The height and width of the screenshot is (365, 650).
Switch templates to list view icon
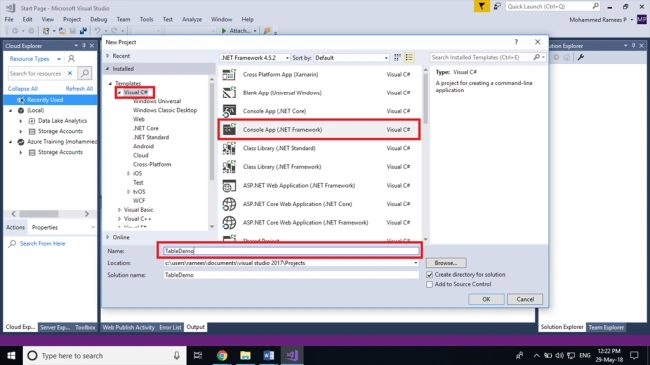[x=409, y=58]
